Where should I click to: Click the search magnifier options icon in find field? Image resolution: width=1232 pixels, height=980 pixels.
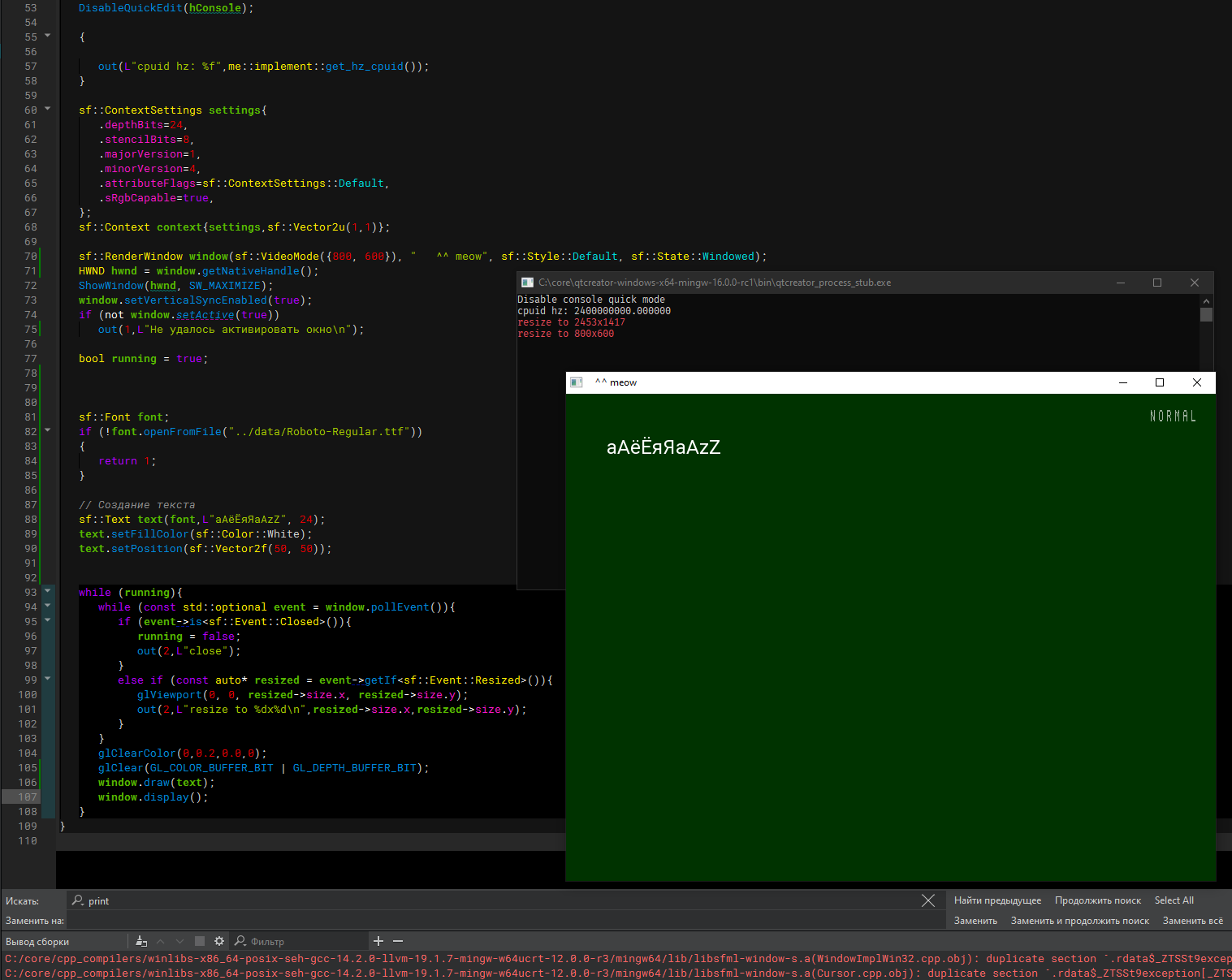(x=78, y=900)
